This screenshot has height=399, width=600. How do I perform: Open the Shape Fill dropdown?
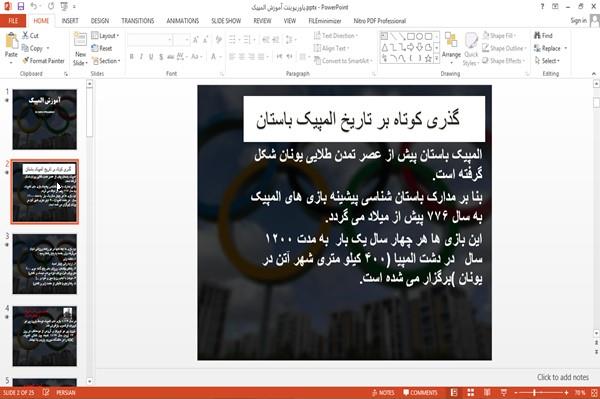point(499,36)
